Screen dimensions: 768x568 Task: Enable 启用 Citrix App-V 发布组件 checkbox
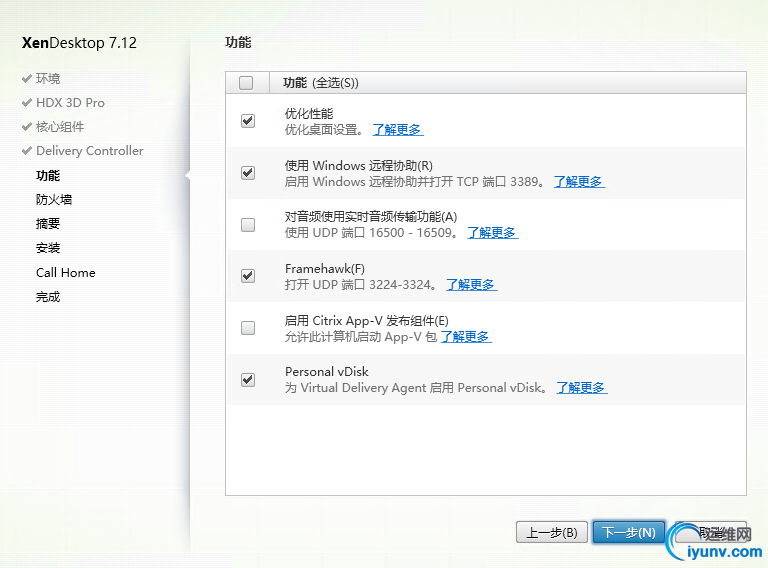click(248, 328)
